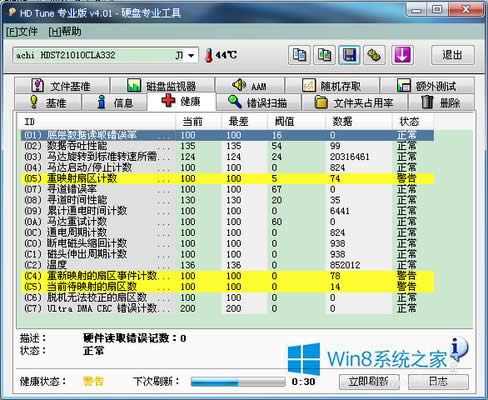Select the (04) 马达启动/停止计数 row
The image size is (488, 400).
tap(227, 168)
